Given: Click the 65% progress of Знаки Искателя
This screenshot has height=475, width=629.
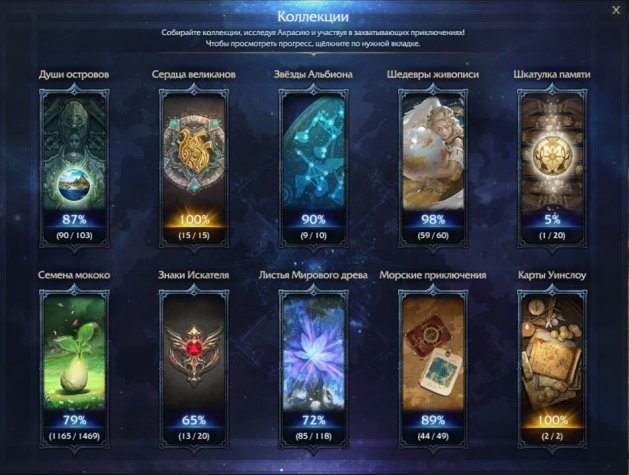Looking at the screenshot, I should coord(194,420).
